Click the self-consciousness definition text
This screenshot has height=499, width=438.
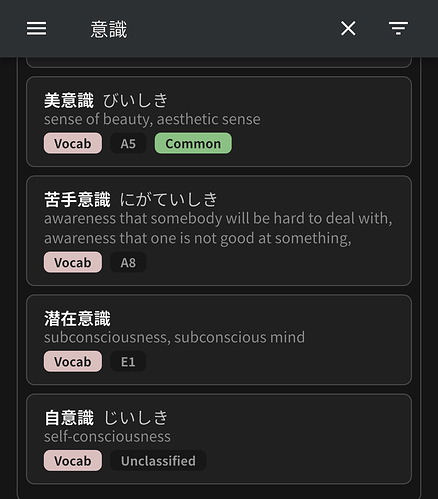pos(107,437)
